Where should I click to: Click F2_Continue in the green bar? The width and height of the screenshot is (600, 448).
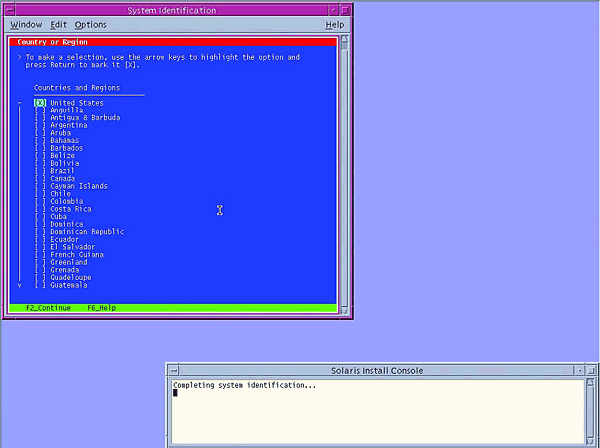point(48,308)
